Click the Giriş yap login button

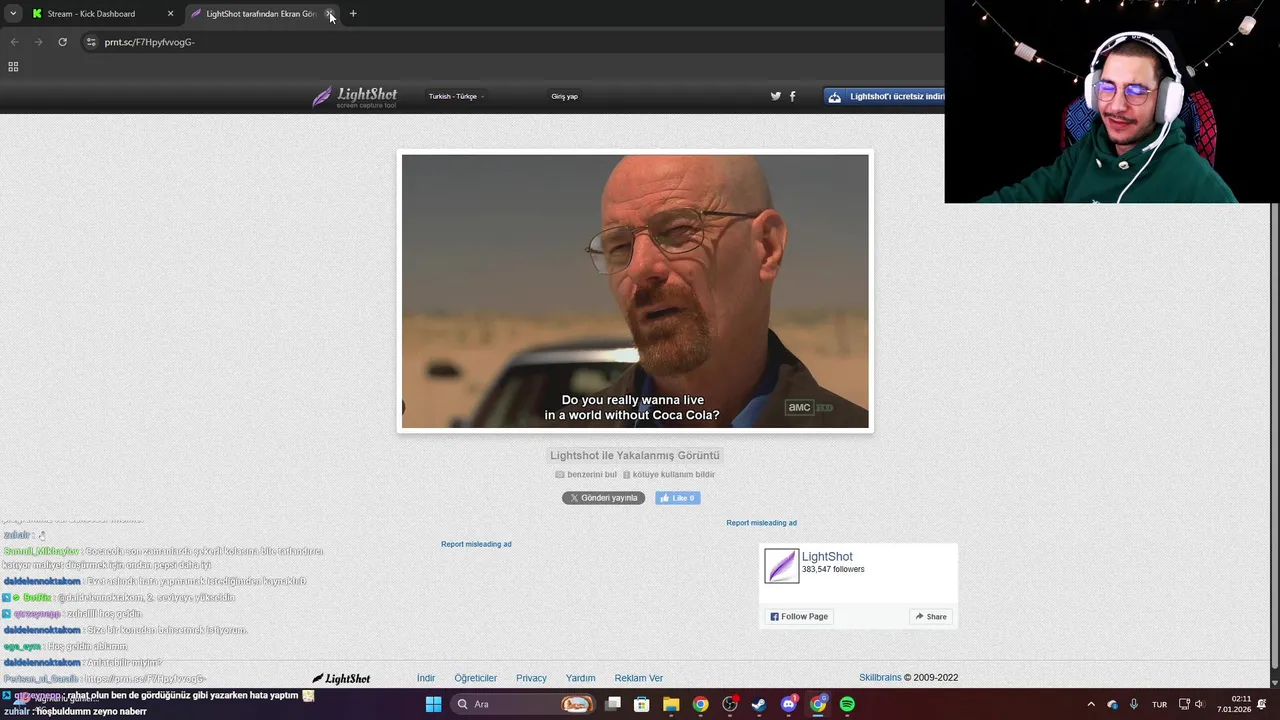[565, 97]
